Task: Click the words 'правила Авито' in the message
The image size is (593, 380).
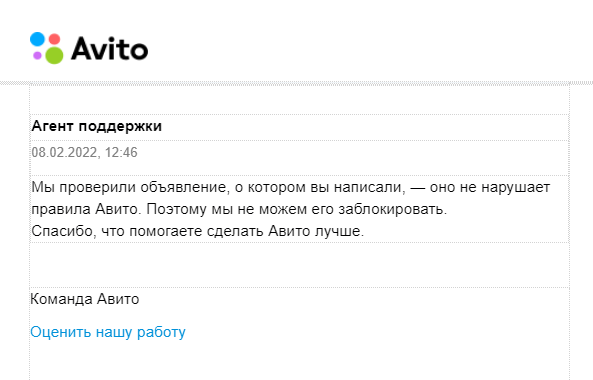Action: pos(85,209)
